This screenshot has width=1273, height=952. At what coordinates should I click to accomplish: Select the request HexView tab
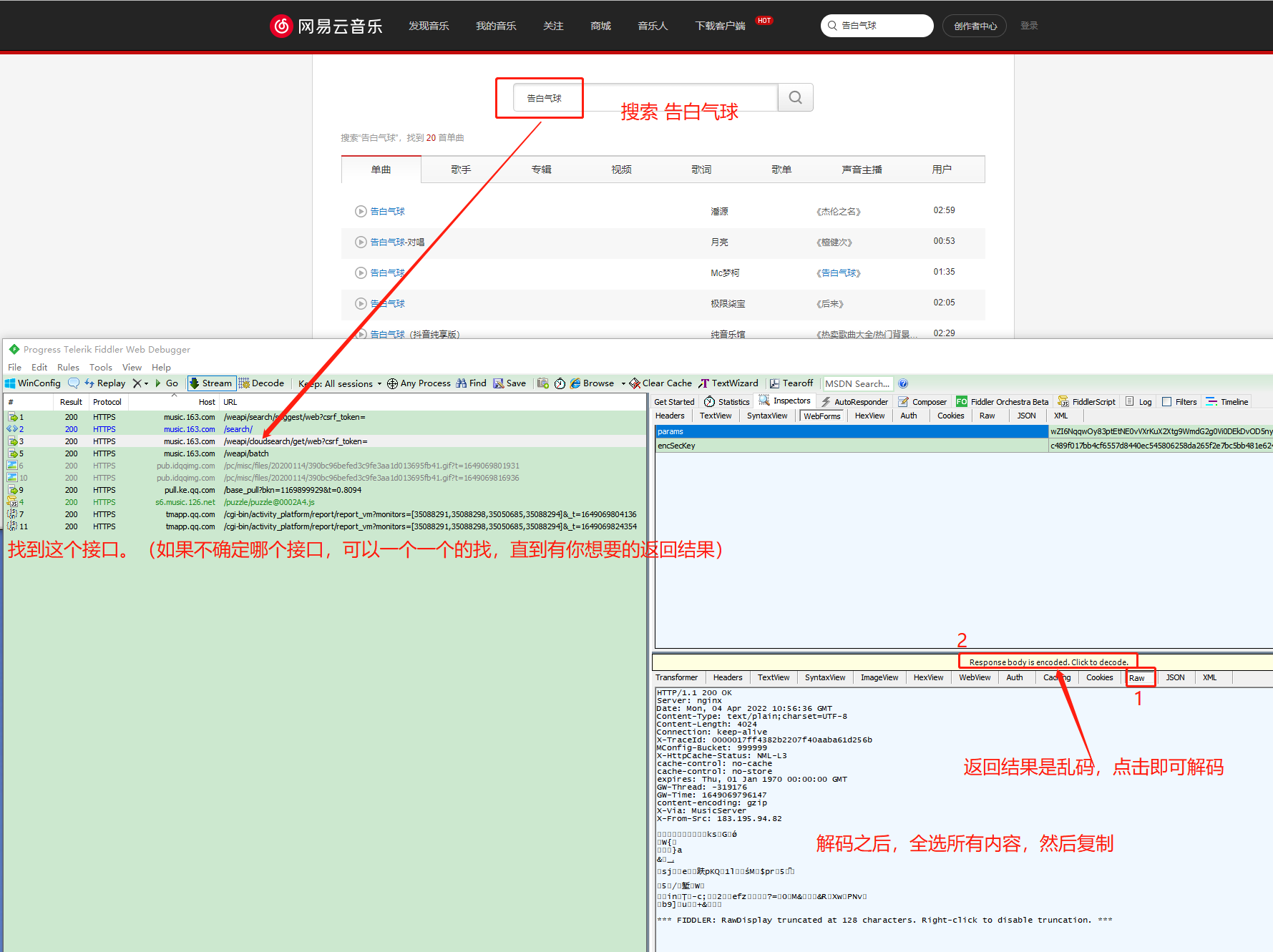pyautogui.click(x=869, y=416)
